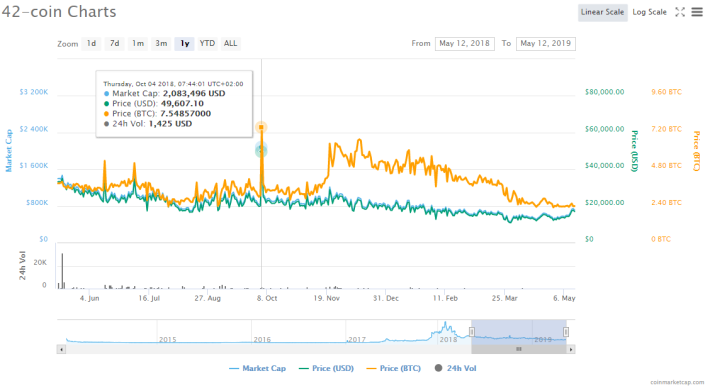Screen dimensions: 710x388
Task: Click the 2017 label in navigator
Action: click(x=357, y=340)
